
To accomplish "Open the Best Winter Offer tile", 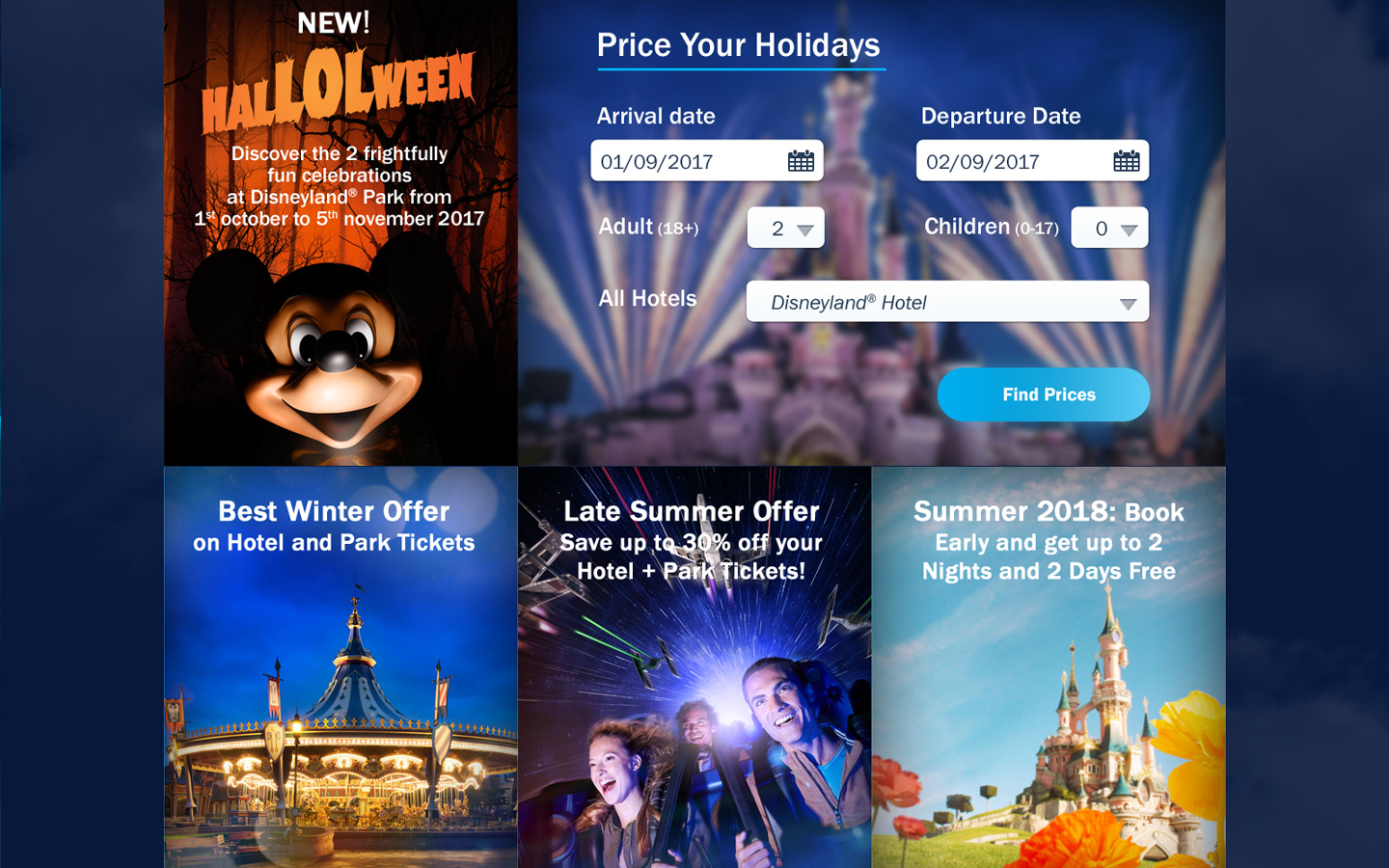I will [340, 667].
